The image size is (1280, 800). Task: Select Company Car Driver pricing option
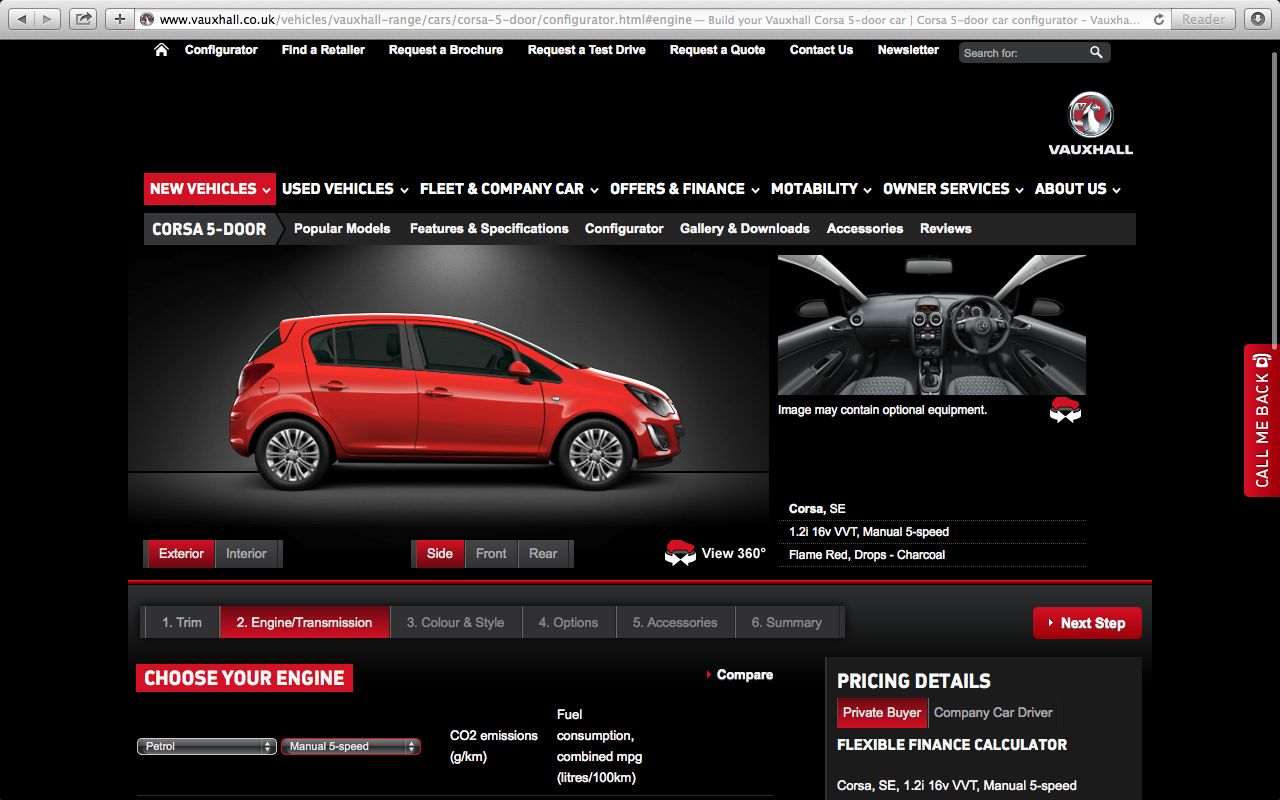point(993,713)
